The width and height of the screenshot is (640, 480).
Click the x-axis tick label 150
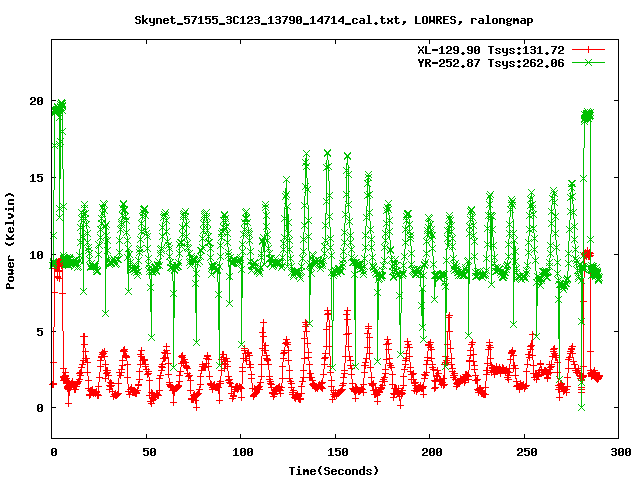point(338,452)
